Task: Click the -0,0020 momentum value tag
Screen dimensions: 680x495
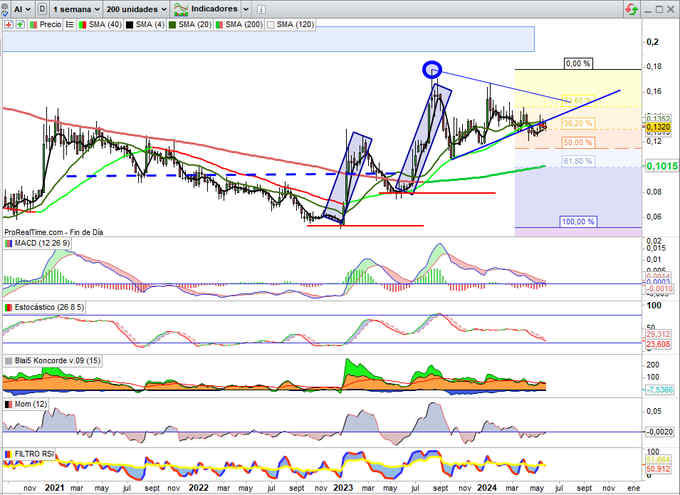Action: pyautogui.click(x=659, y=432)
